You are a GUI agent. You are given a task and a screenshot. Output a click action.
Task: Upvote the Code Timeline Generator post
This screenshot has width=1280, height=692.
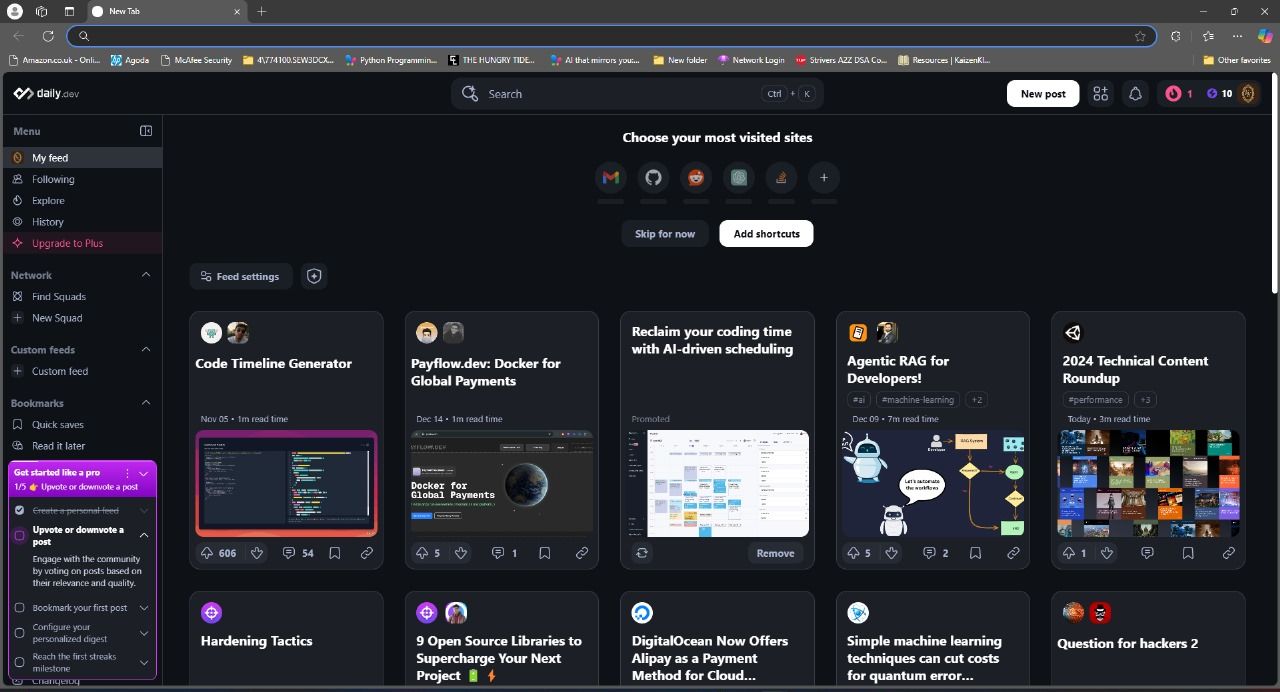207,553
